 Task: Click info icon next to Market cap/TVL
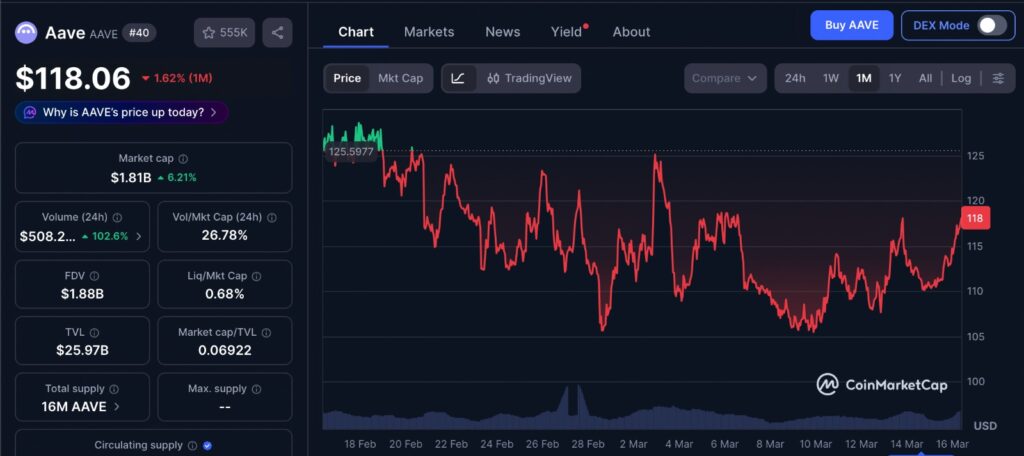coord(266,333)
